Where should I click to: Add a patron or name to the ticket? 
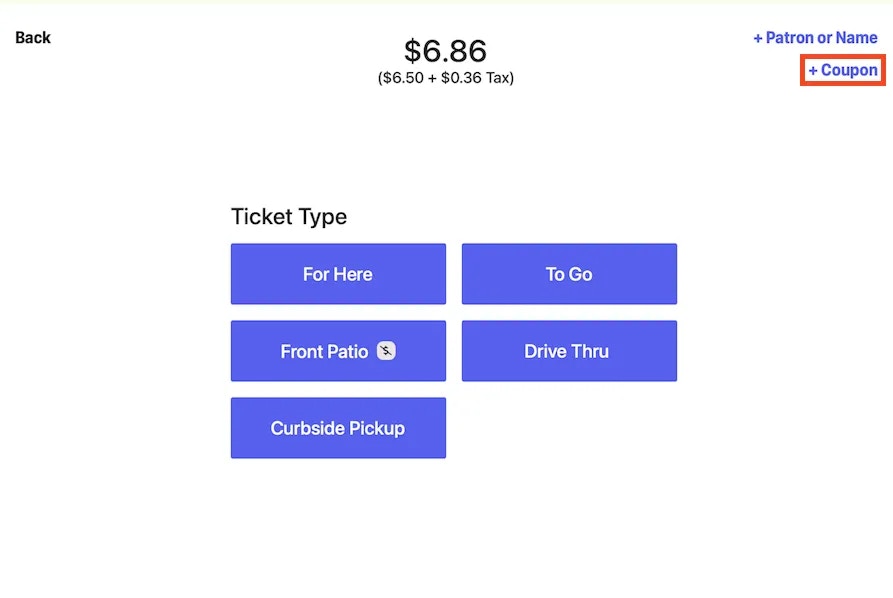click(815, 38)
